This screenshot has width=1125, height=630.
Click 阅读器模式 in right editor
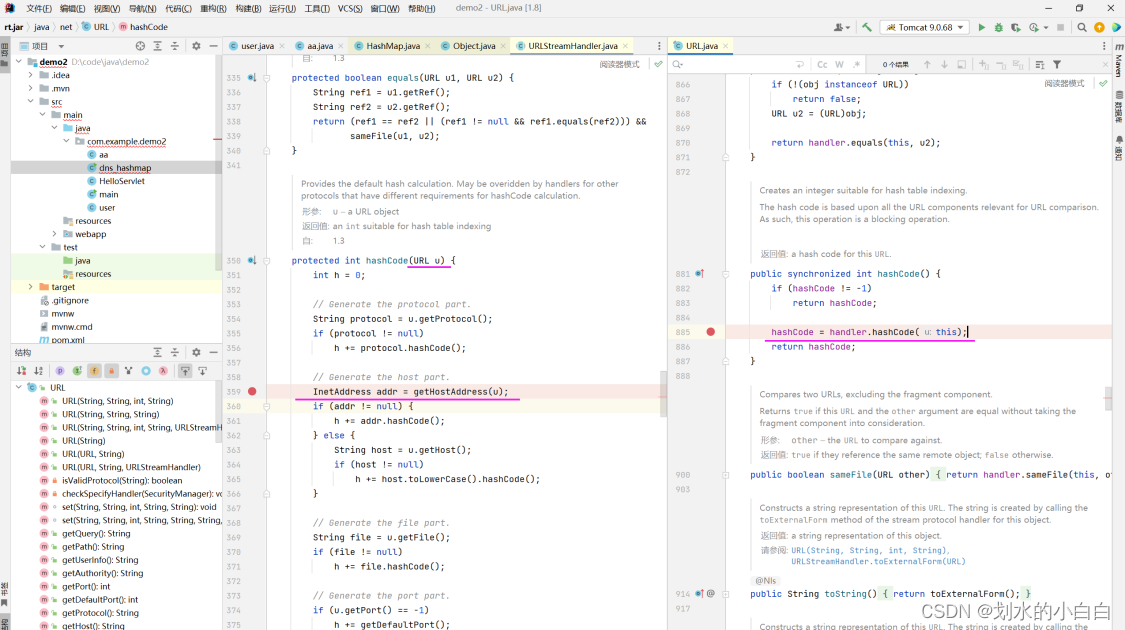pos(1064,84)
